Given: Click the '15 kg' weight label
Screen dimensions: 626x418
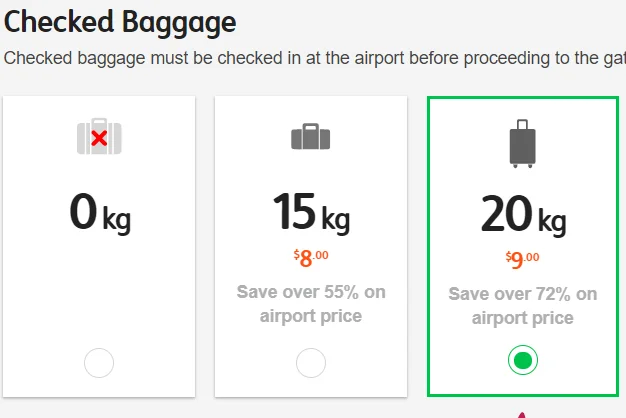Looking at the screenshot, I should pos(310,213).
